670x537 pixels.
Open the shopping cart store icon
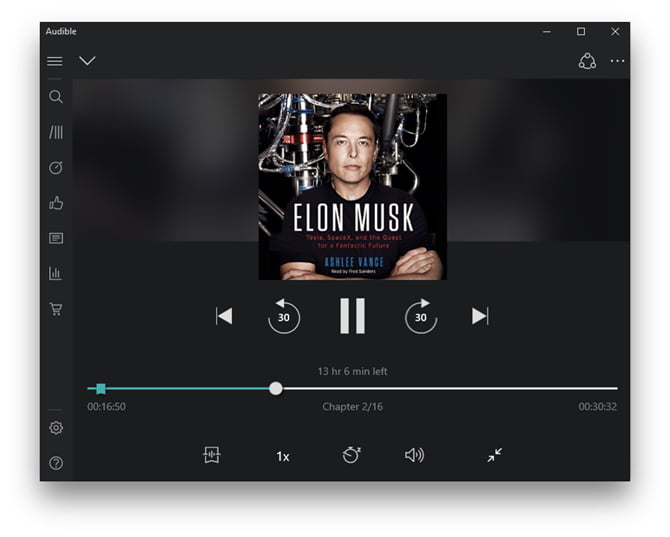56,309
